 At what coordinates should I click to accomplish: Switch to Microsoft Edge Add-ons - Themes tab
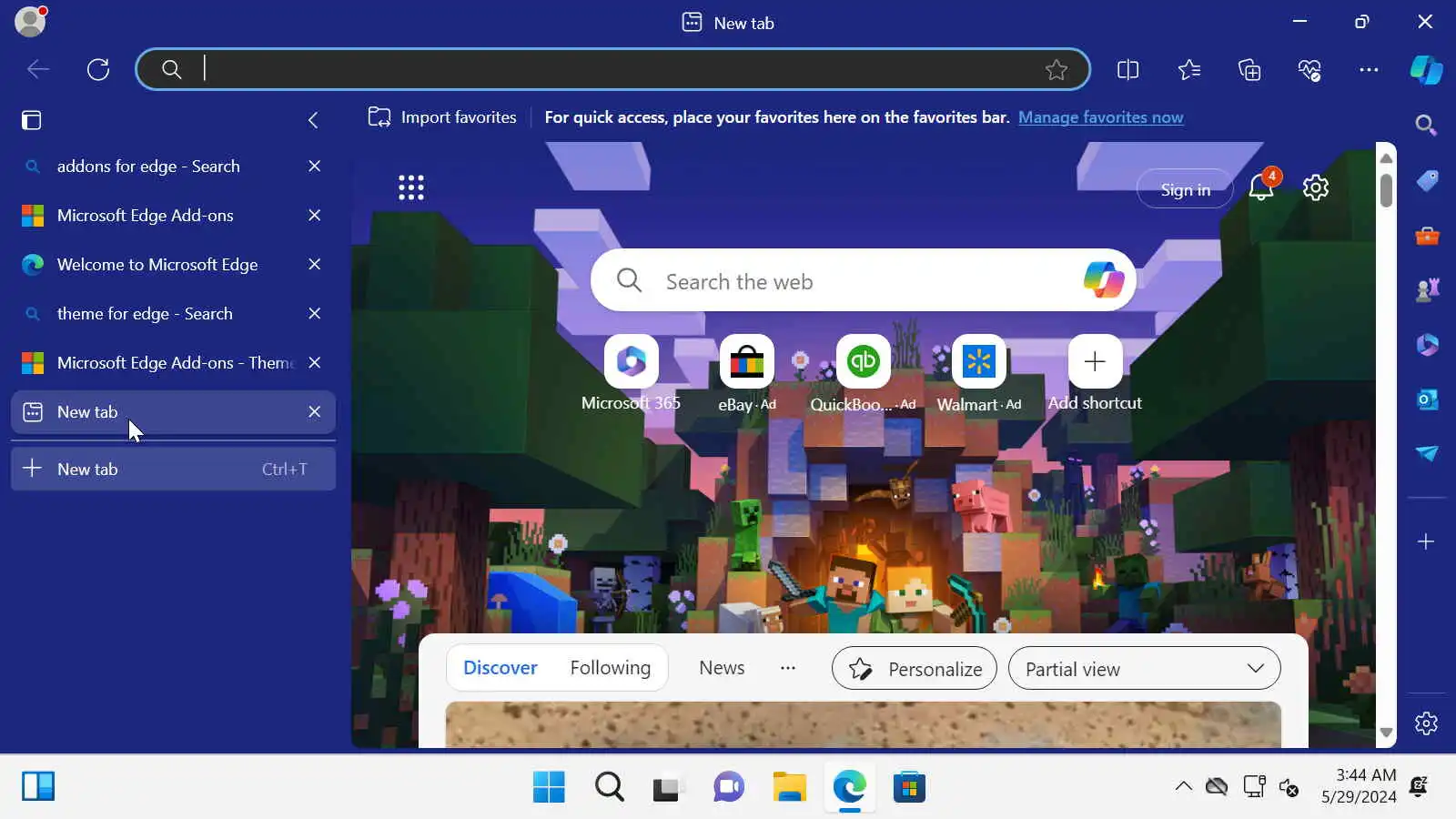(x=173, y=363)
